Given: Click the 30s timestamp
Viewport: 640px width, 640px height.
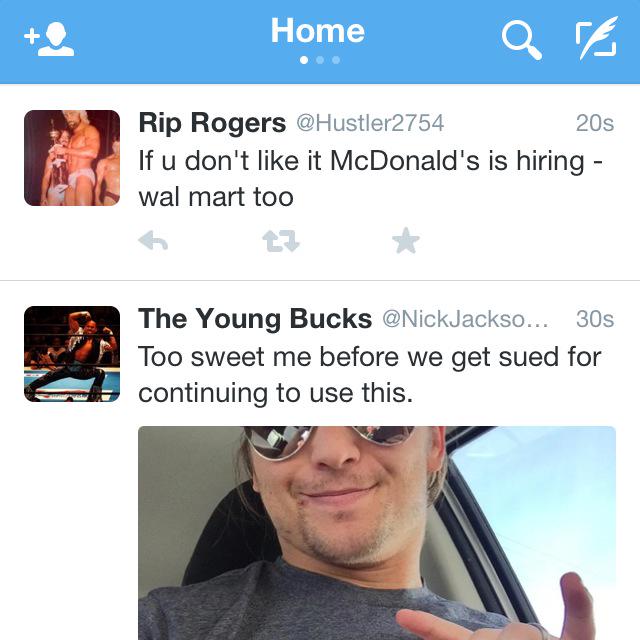Looking at the screenshot, I should click(594, 319).
